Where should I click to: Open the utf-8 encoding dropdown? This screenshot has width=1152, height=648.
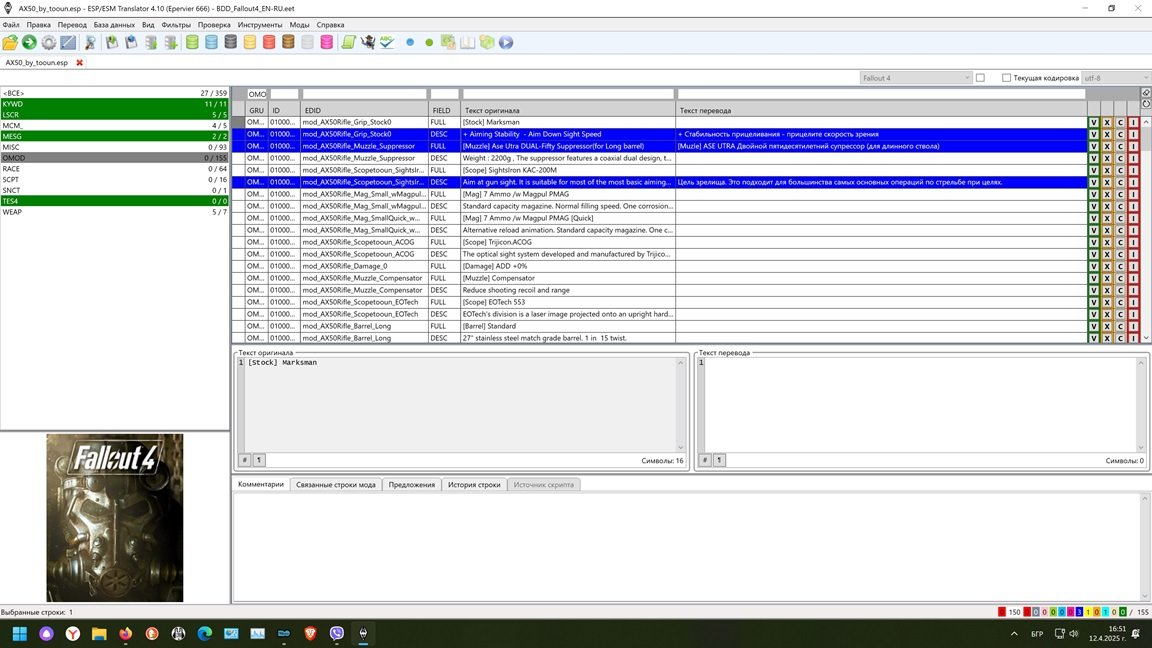point(1114,78)
